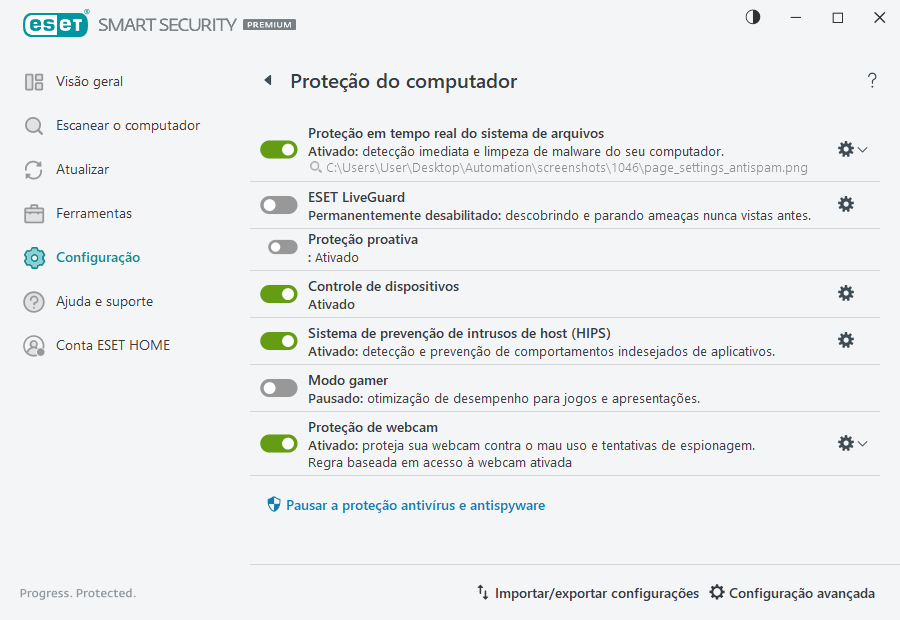Expand Proteção em tempo real gear dropdown
This screenshot has width=900, height=620.
862,149
